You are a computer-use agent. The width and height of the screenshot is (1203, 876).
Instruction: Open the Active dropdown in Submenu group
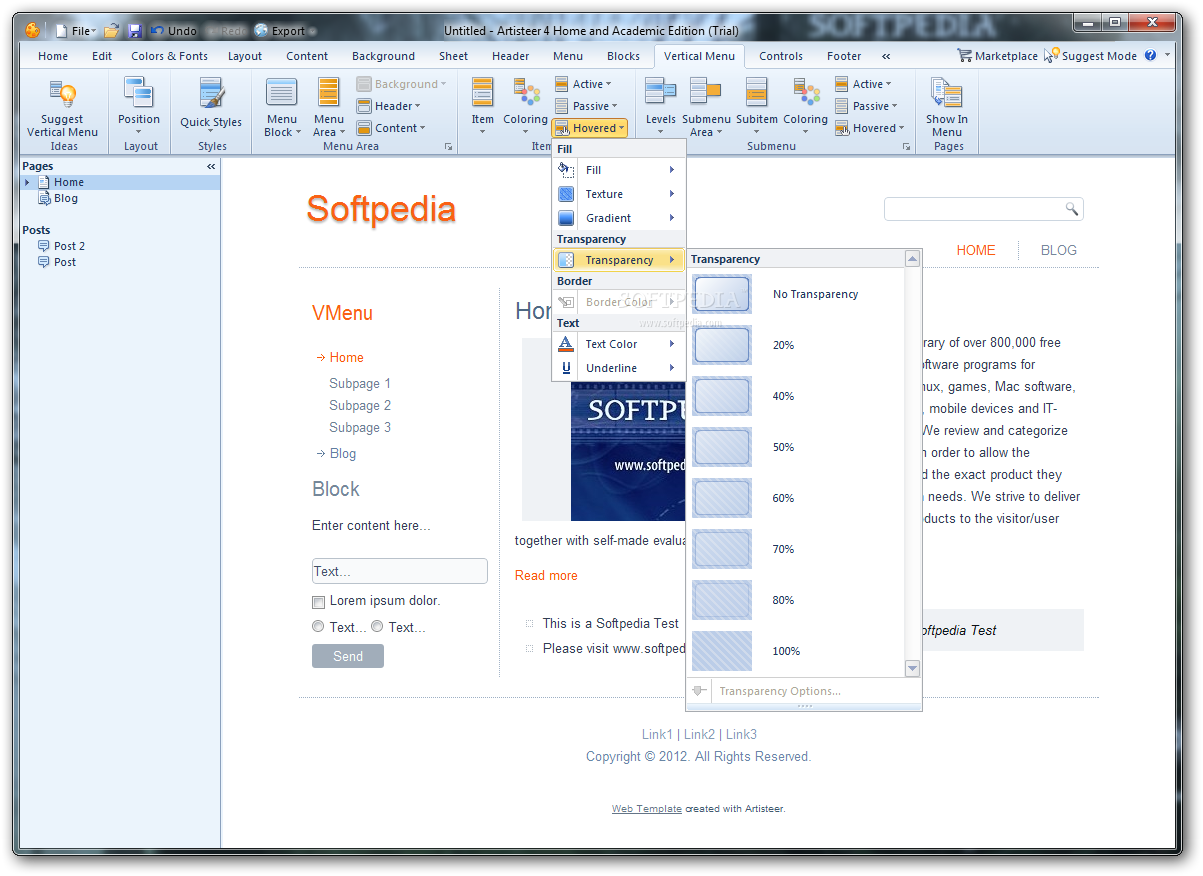click(863, 84)
